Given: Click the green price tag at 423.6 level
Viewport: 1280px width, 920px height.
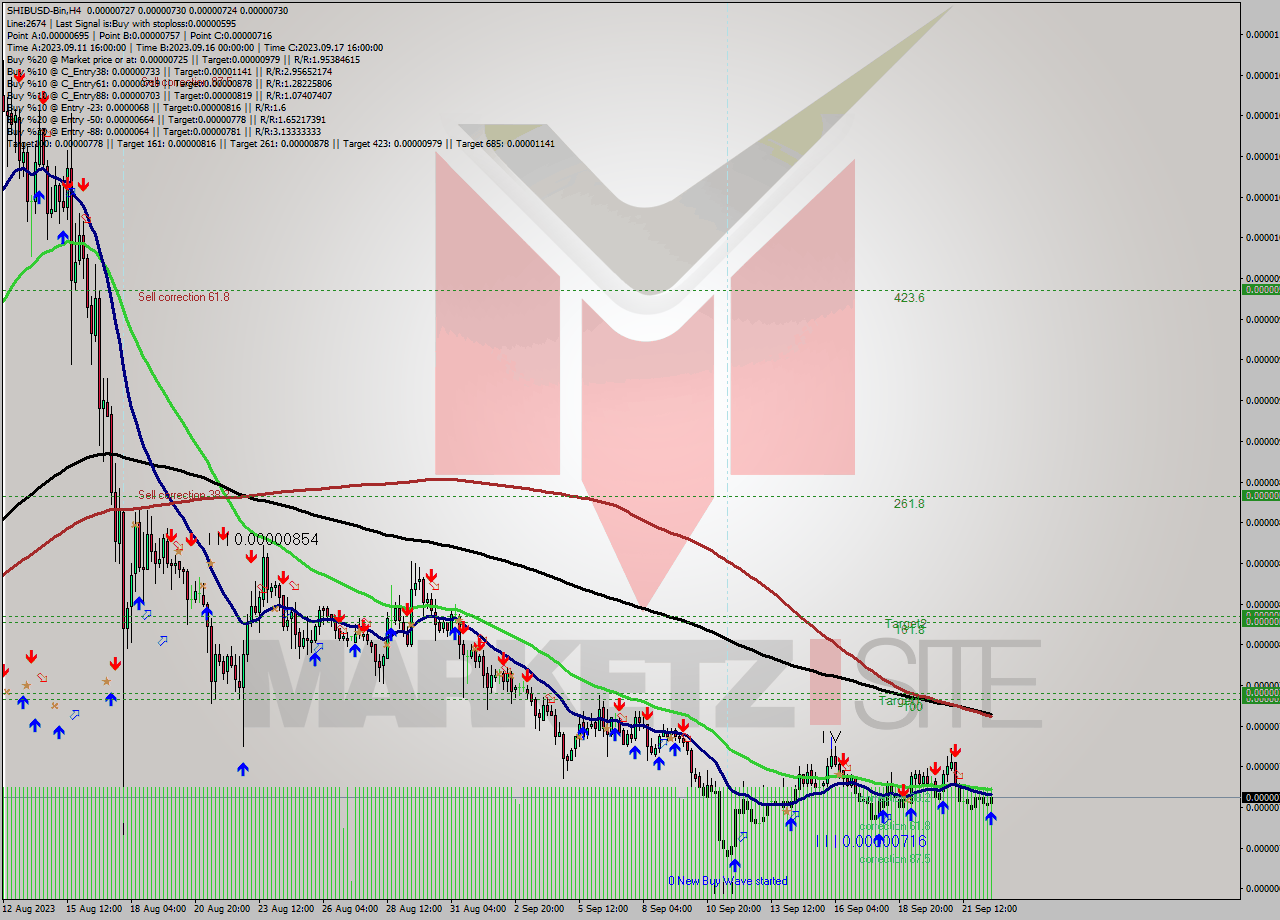Looking at the screenshot, I should (1260, 290).
